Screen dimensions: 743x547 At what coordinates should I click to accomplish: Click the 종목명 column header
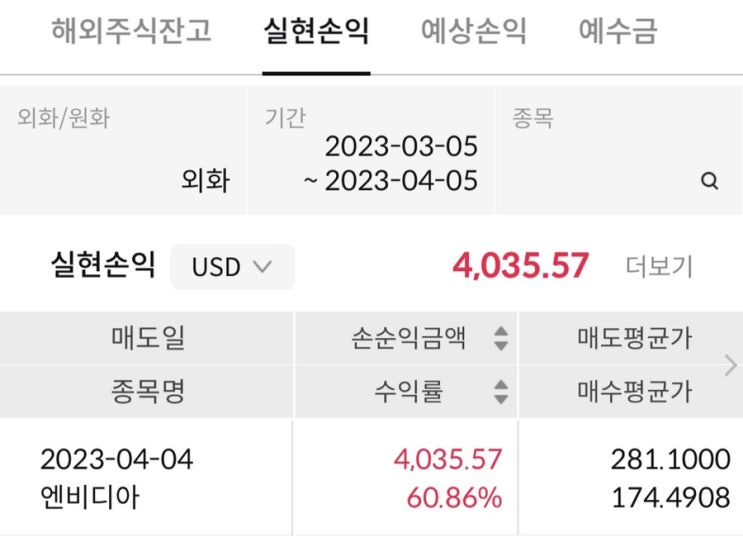click(x=146, y=392)
